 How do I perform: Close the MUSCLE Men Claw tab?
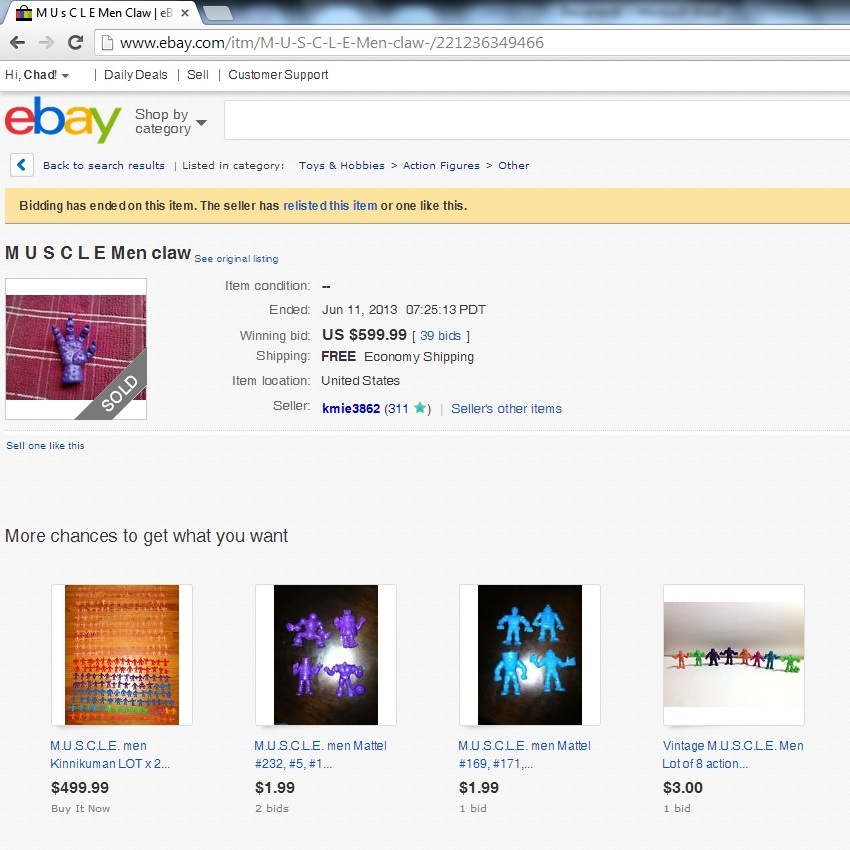(185, 13)
